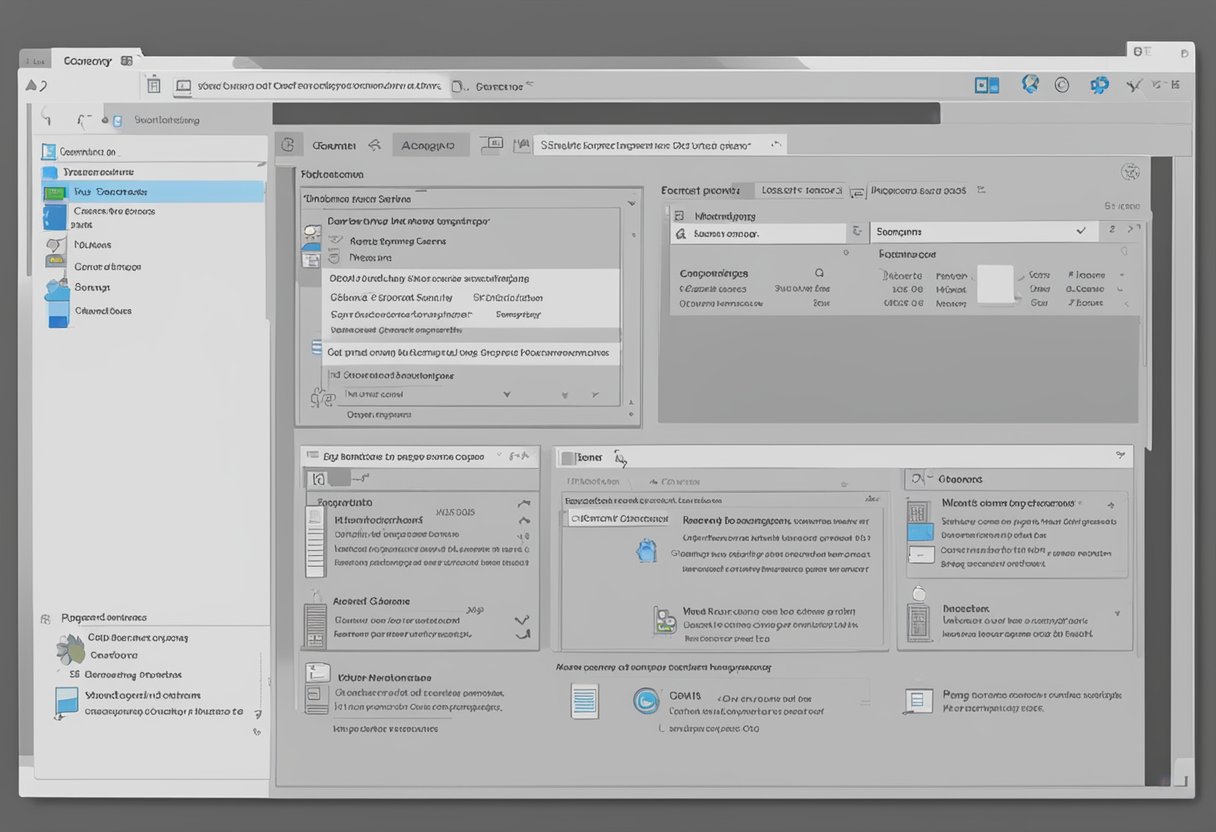Click the search field with magnifier in upper-right panel
The image size is (1216, 832).
[758, 233]
